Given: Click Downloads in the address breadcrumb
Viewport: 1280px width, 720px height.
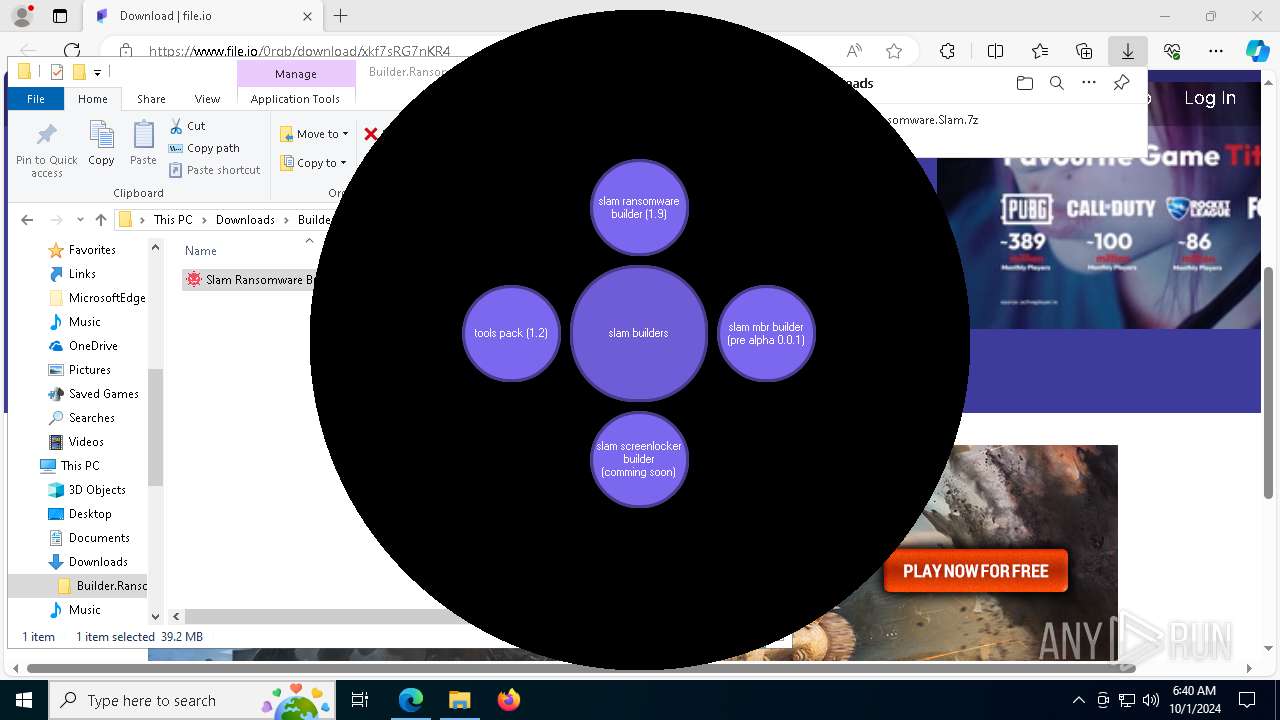Looking at the screenshot, I should point(245,220).
